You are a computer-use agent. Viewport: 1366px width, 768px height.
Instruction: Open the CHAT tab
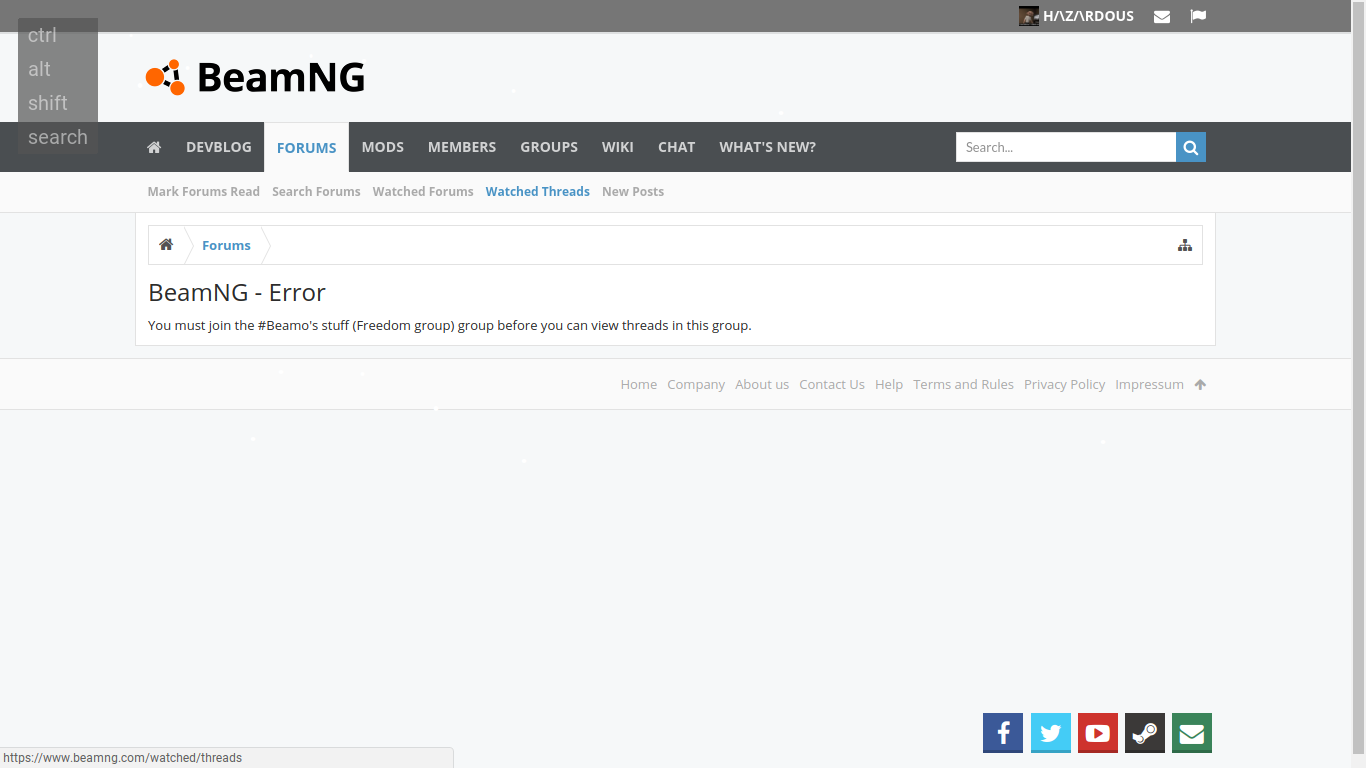point(677,147)
